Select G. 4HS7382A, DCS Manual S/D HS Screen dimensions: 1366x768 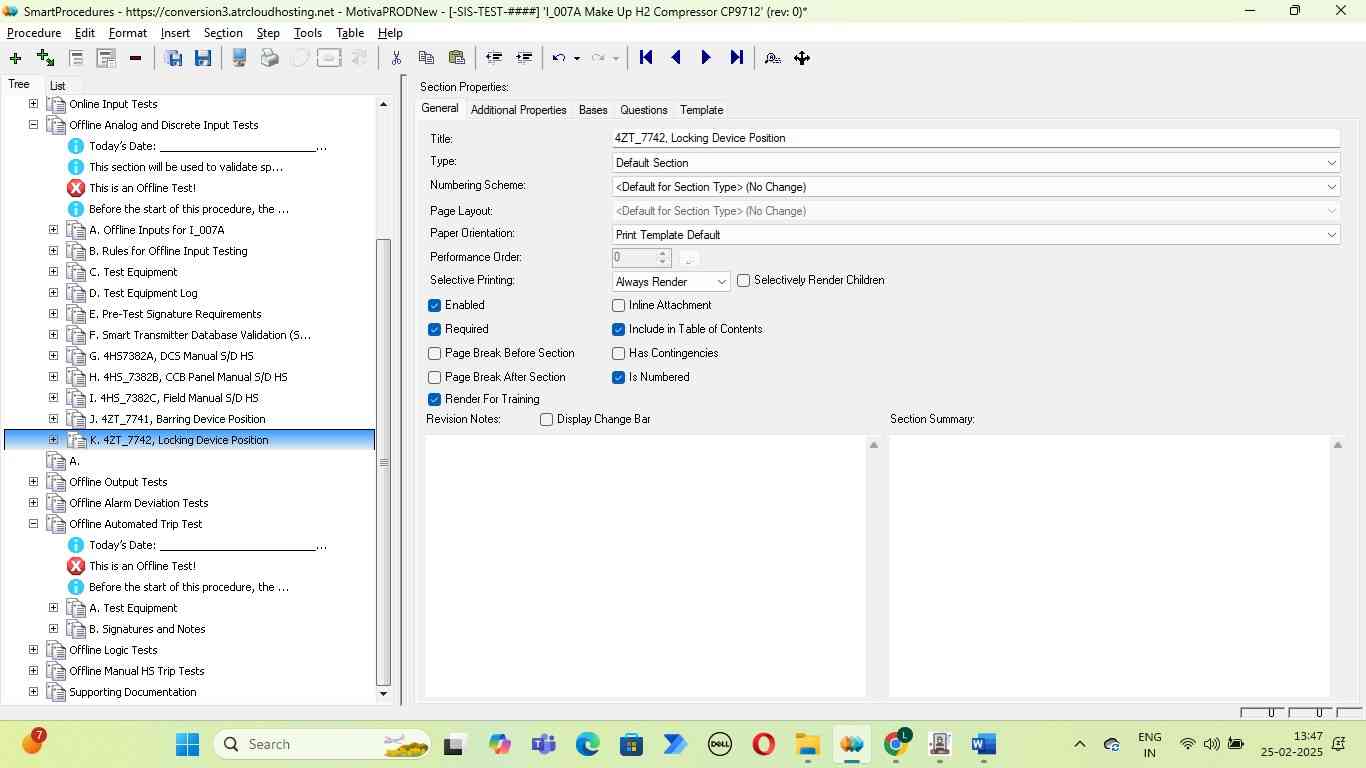click(x=171, y=356)
